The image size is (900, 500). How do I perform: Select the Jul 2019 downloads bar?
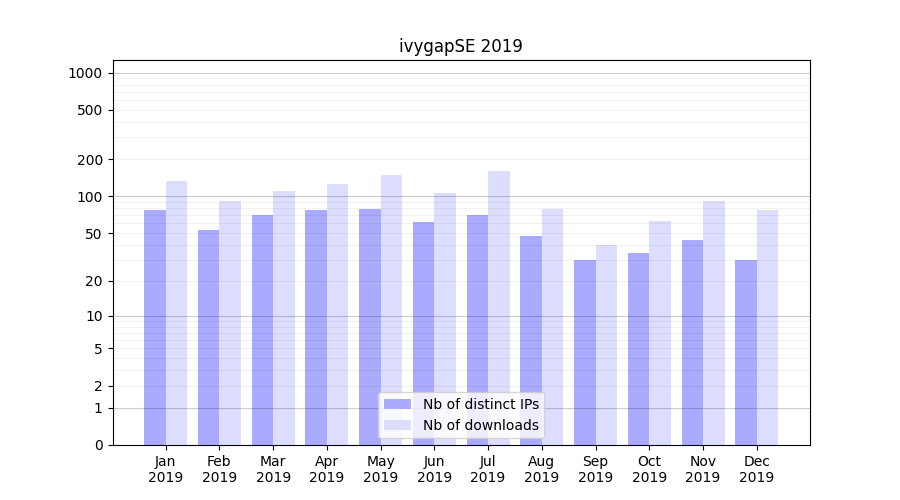click(498, 308)
